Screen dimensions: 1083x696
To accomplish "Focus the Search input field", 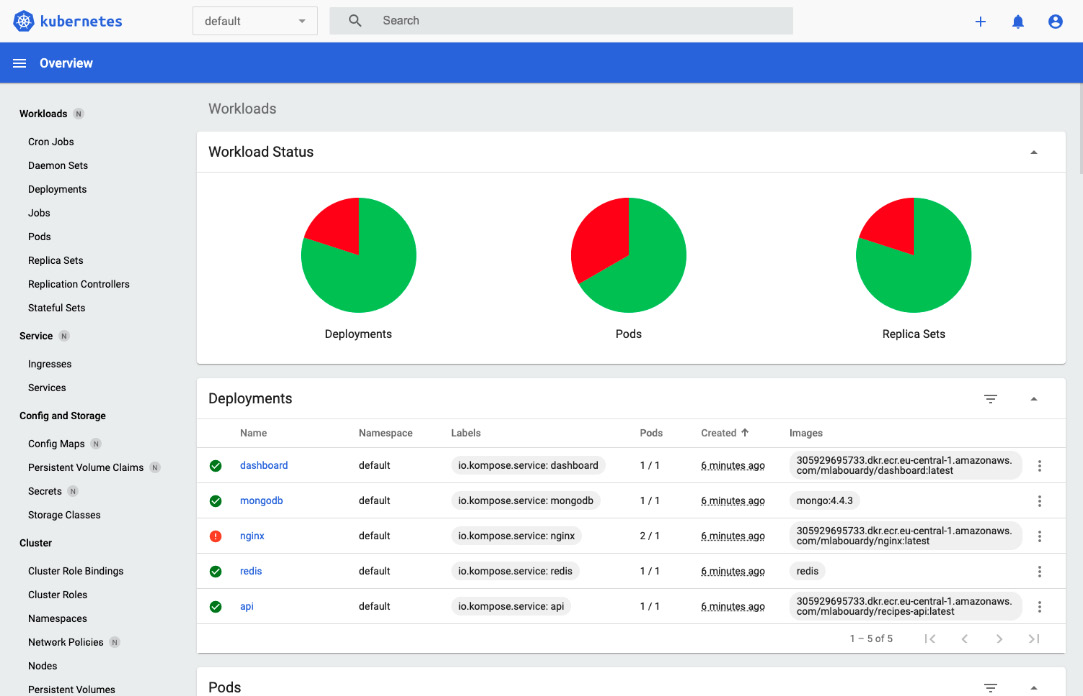I will pyautogui.click(x=561, y=21).
